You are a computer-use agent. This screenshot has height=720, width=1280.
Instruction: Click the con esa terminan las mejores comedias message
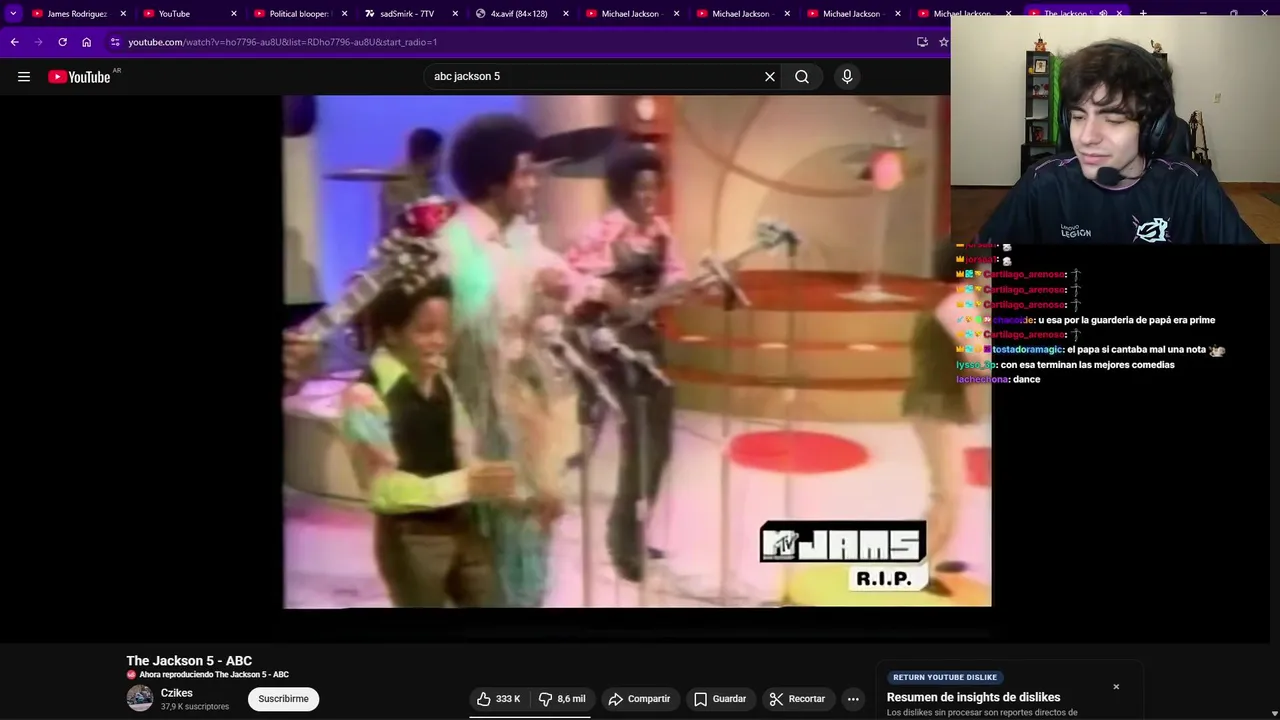[x=1086, y=365]
